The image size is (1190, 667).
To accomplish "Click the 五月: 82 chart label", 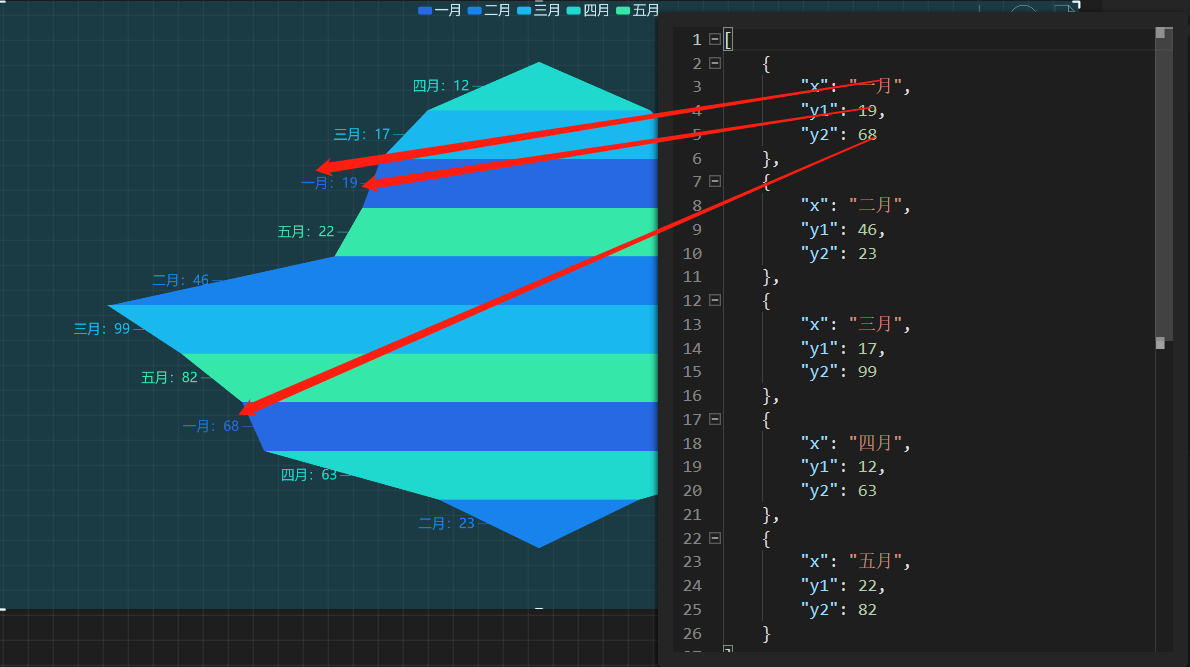I will tap(169, 377).
